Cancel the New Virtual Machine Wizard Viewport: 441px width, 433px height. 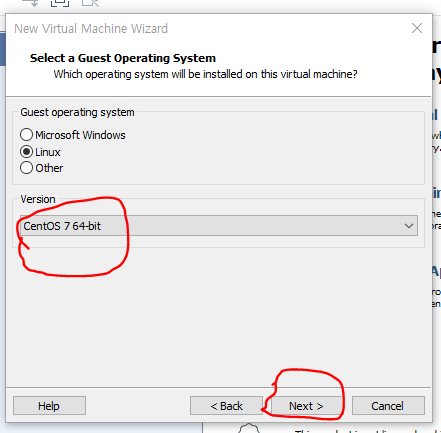tap(388, 406)
